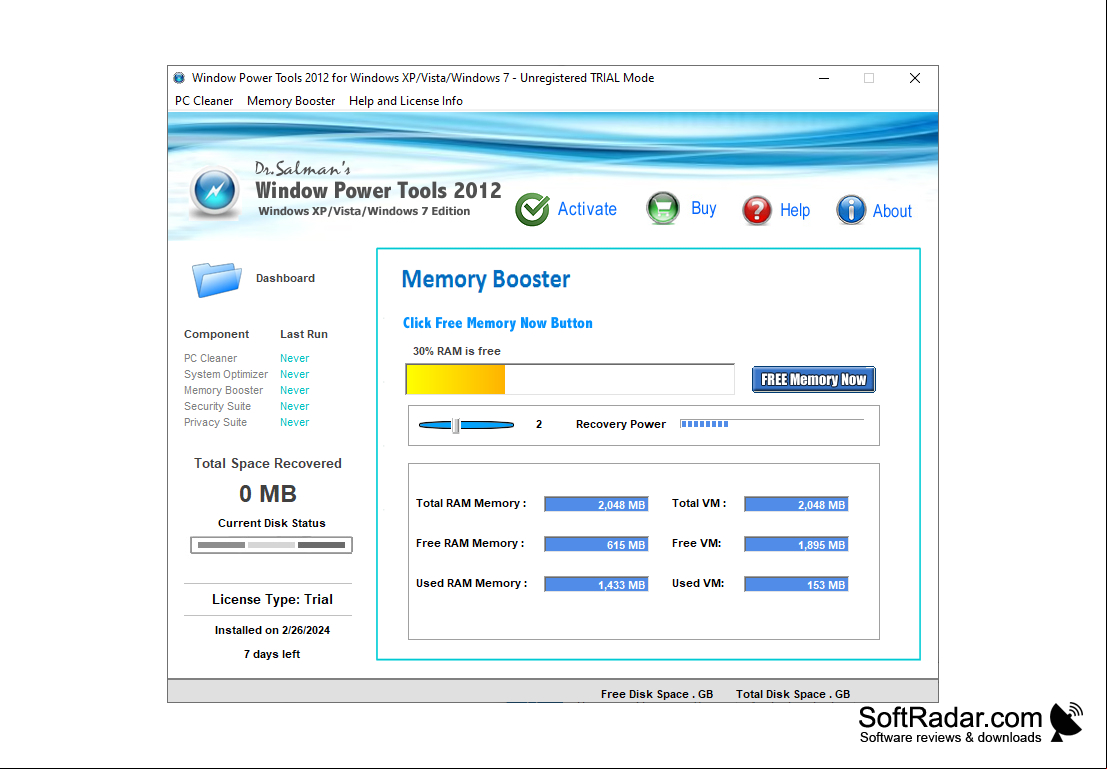Click the Used RAM Memory value 1,433 MB
This screenshot has width=1107, height=769.
click(596, 584)
